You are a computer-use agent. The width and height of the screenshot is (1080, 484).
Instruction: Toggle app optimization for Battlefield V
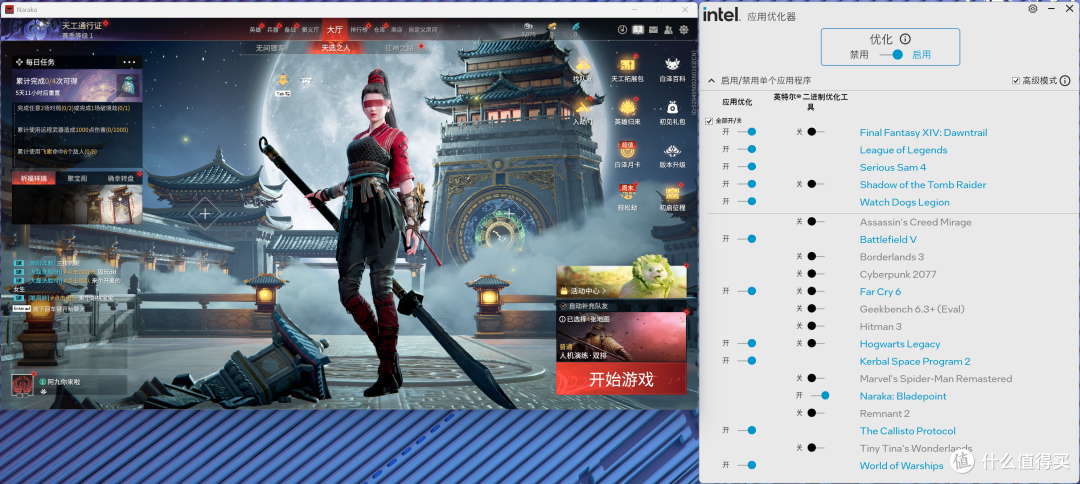(747, 239)
